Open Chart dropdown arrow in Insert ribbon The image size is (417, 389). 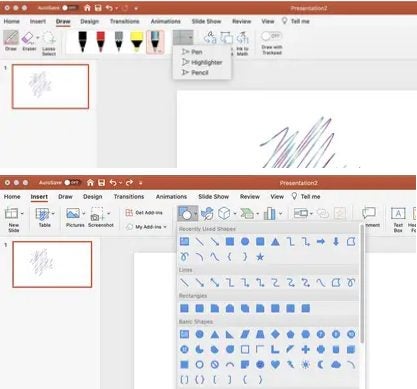pos(280,213)
